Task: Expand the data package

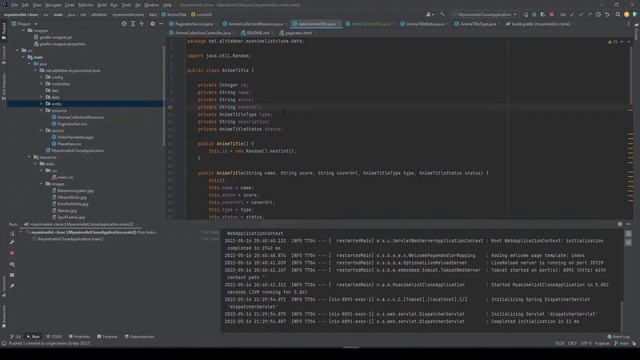Action: (41, 97)
